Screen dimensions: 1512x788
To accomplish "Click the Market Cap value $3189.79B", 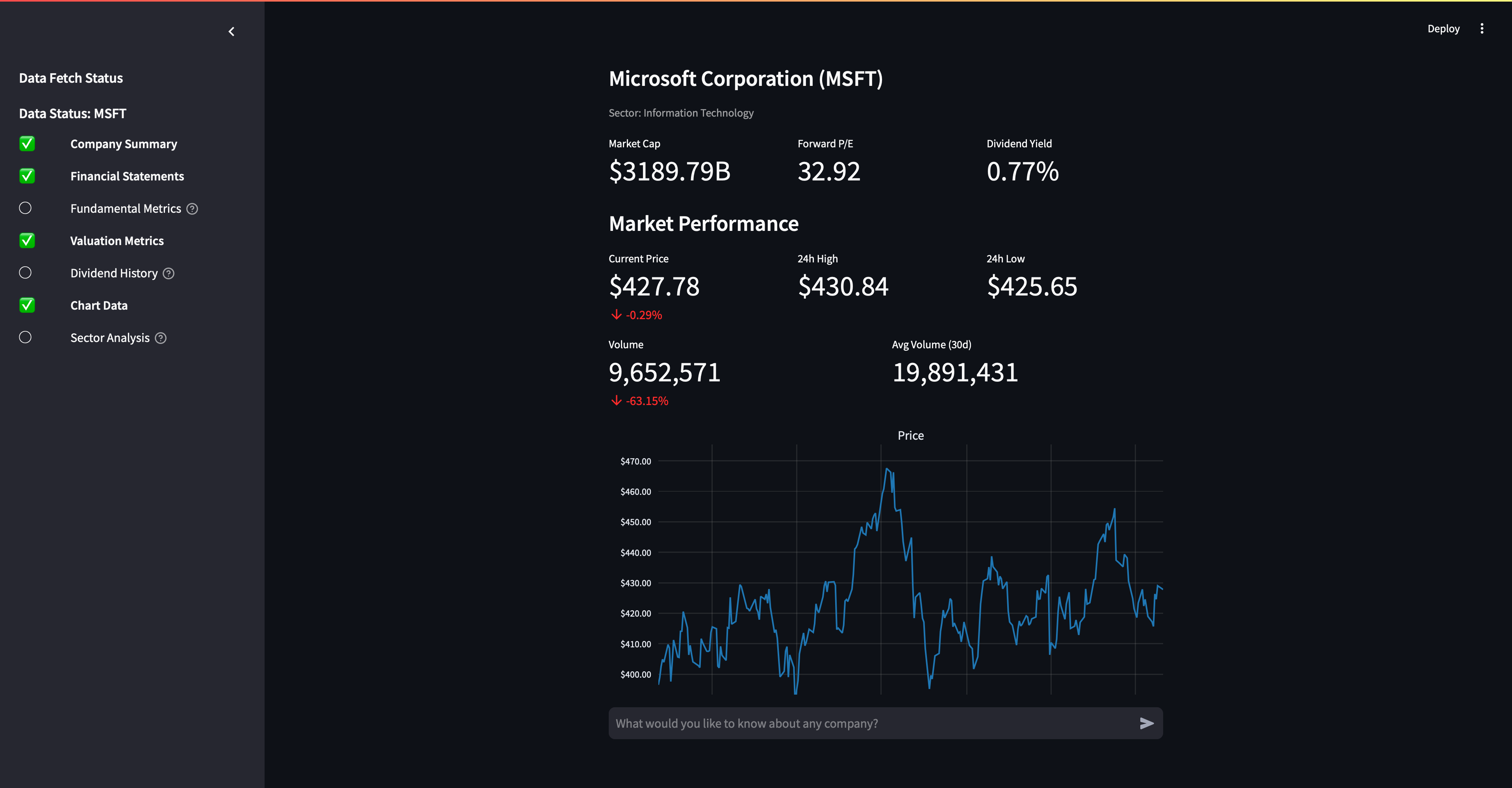I will pos(669,171).
